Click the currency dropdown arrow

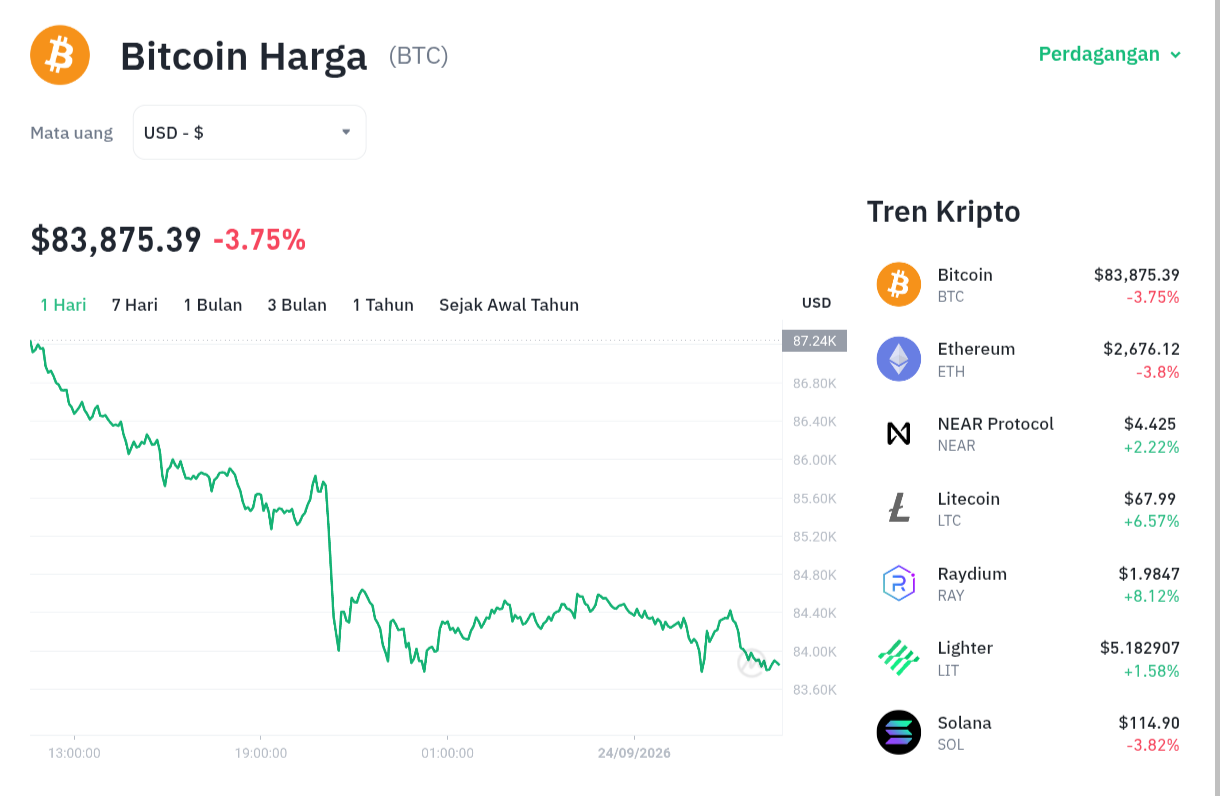(x=346, y=132)
